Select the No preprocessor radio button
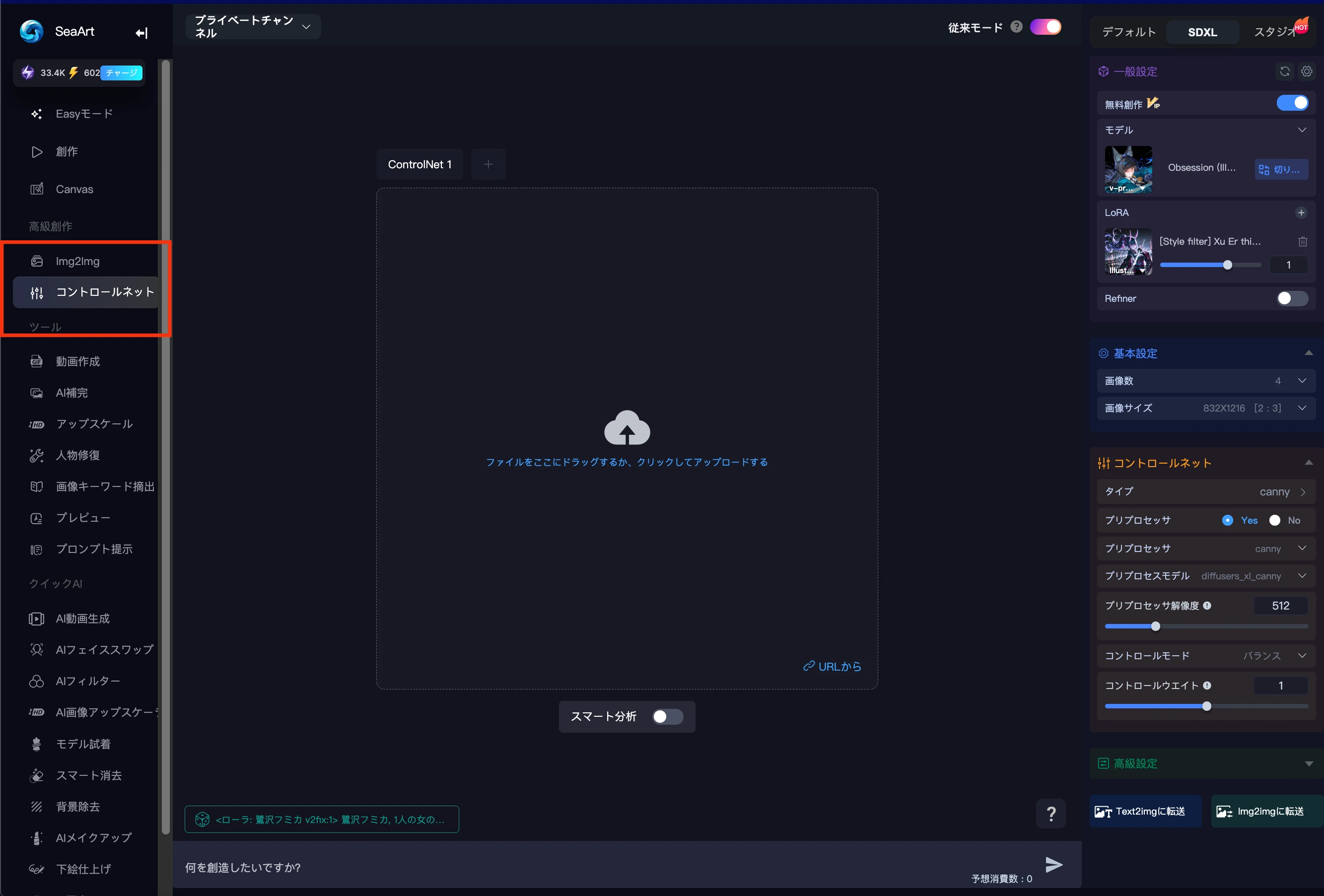 pyautogui.click(x=1274, y=520)
